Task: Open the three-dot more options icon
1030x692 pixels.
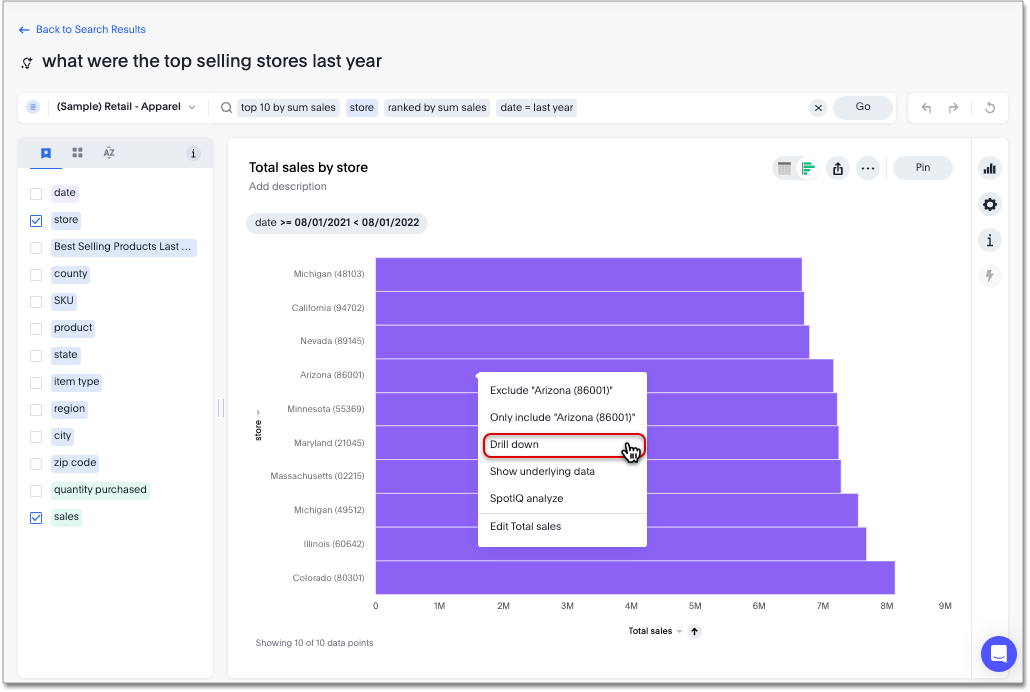Action: (x=868, y=169)
